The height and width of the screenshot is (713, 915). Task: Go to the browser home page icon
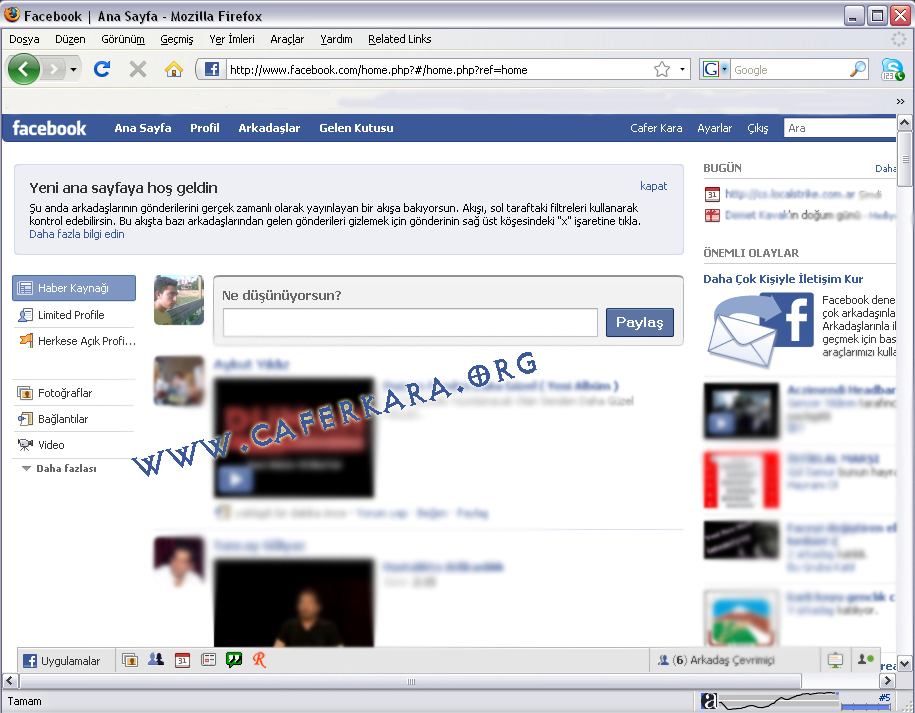[x=173, y=69]
